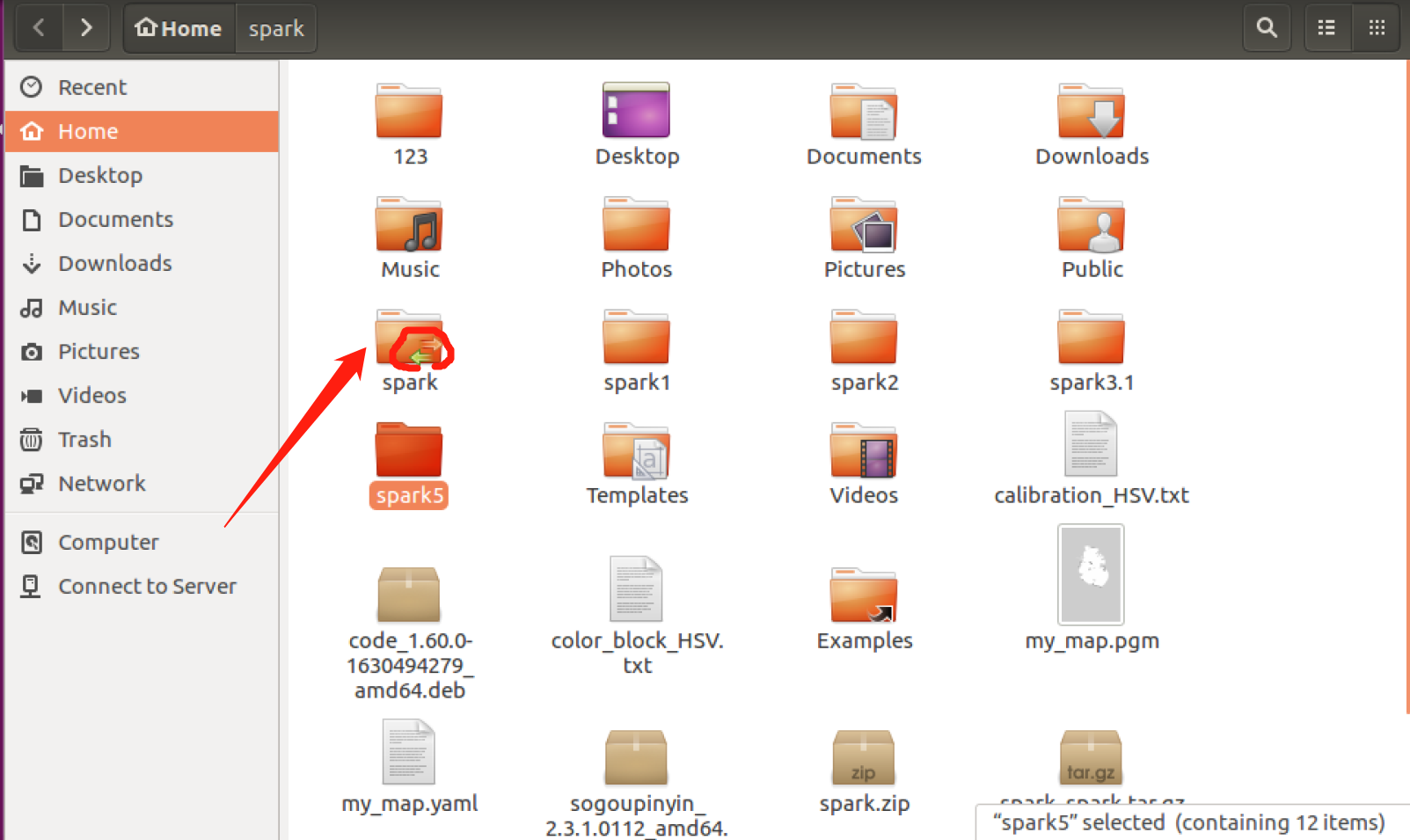1410x840 pixels.
Task: Switch to icon grid view
Action: tap(1377, 28)
